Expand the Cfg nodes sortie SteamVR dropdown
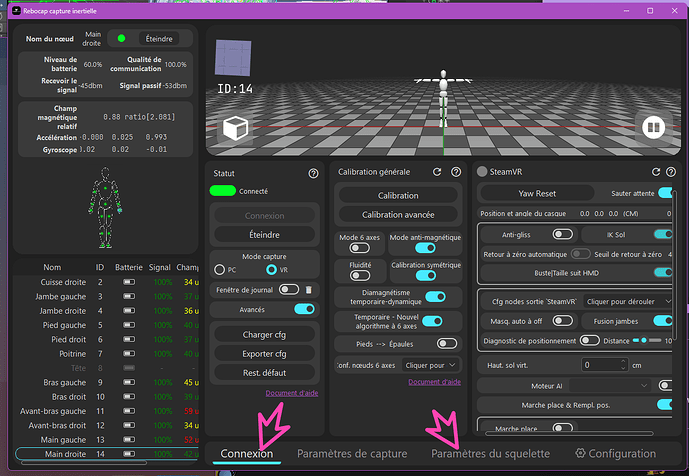The width and height of the screenshot is (689, 476). pos(629,300)
